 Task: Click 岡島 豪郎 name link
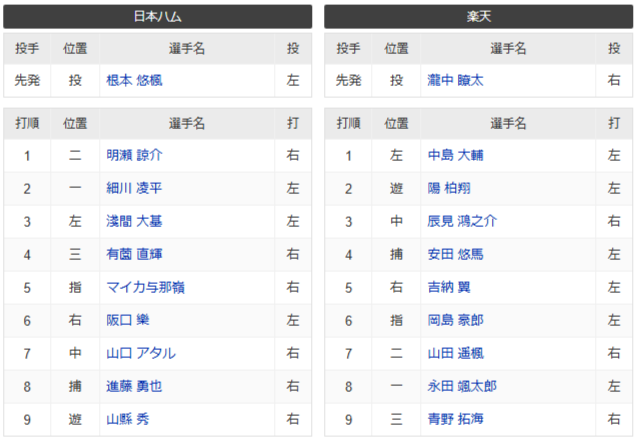coord(455,321)
